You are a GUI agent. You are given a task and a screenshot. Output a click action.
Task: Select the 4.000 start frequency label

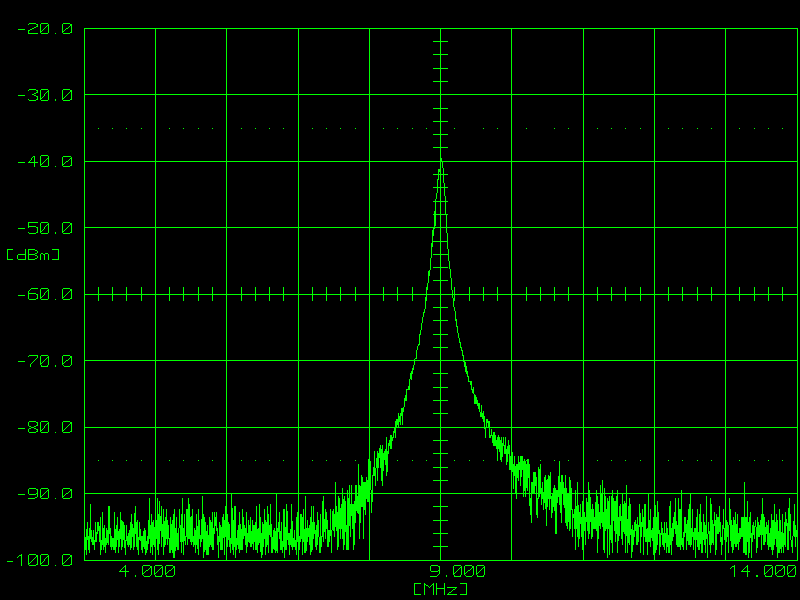(147, 572)
